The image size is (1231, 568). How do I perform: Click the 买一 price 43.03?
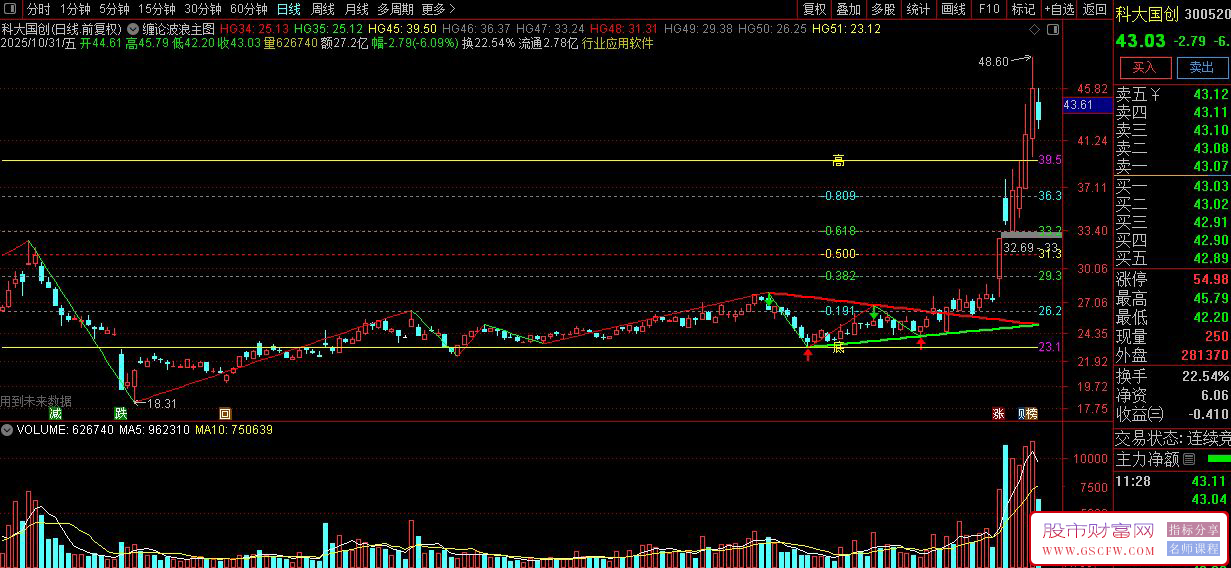pos(1209,186)
